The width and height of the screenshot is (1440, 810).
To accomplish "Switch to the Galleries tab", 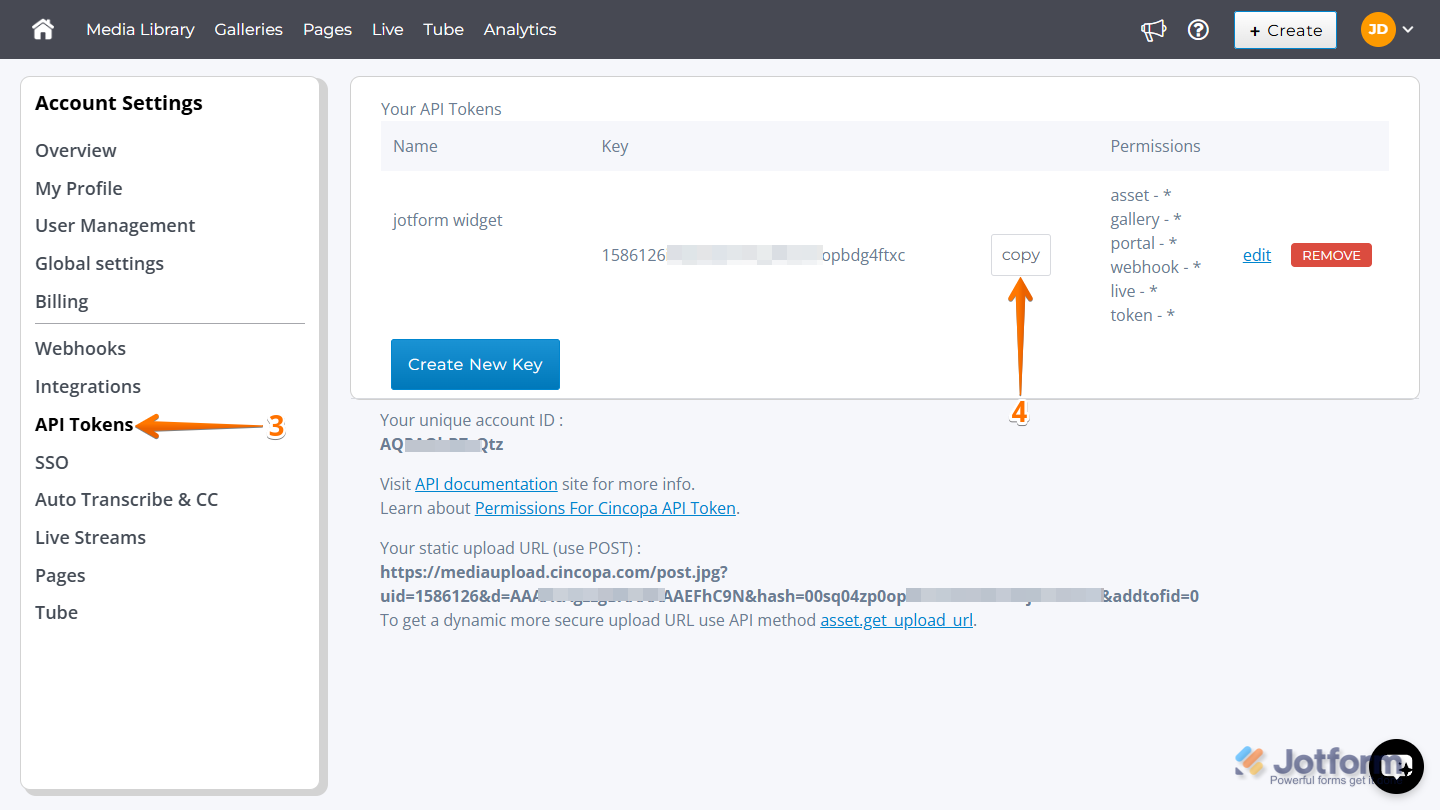I will [248, 29].
